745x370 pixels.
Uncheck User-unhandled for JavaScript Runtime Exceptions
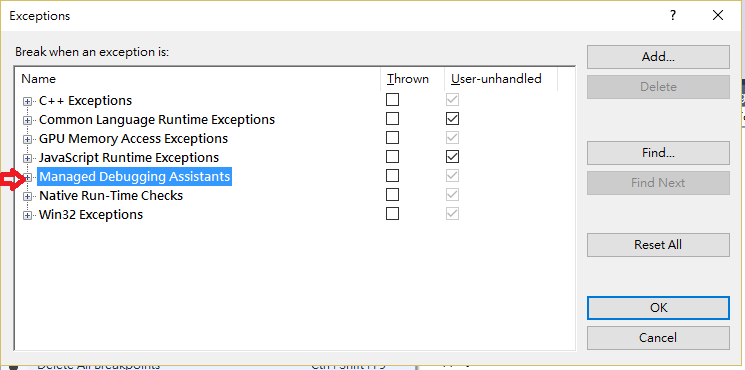click(452, 157)
